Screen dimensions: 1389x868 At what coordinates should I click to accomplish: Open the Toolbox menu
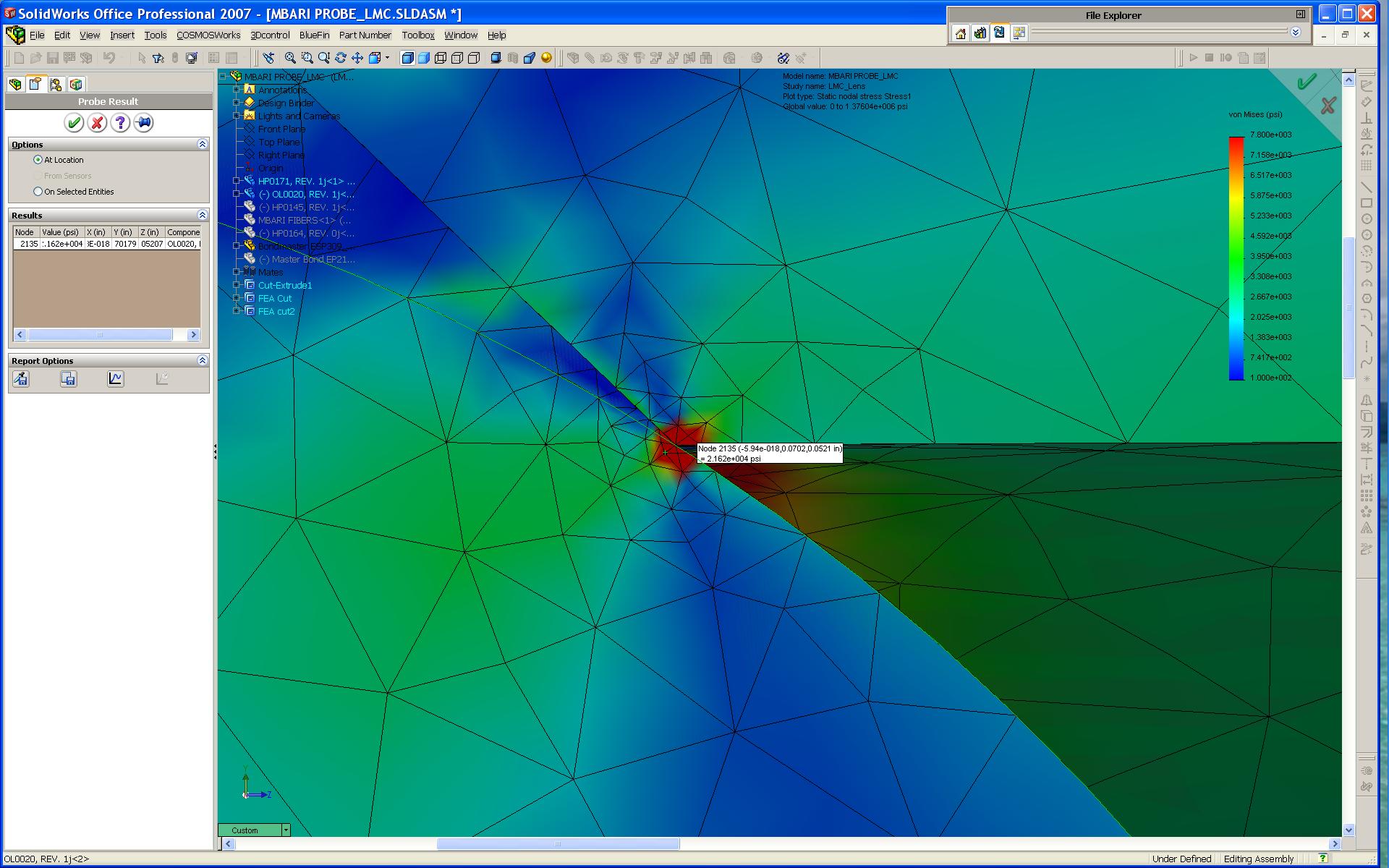[x=418, y=35]
